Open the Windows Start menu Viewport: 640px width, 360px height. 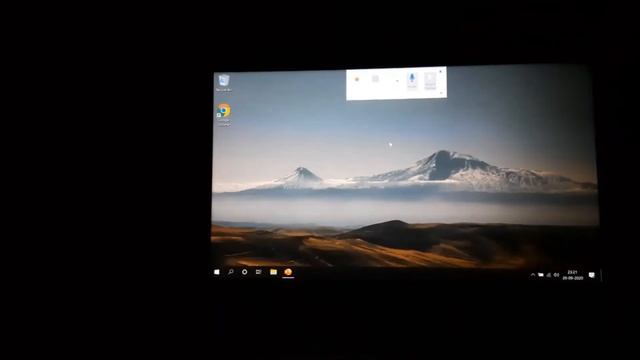217,272
